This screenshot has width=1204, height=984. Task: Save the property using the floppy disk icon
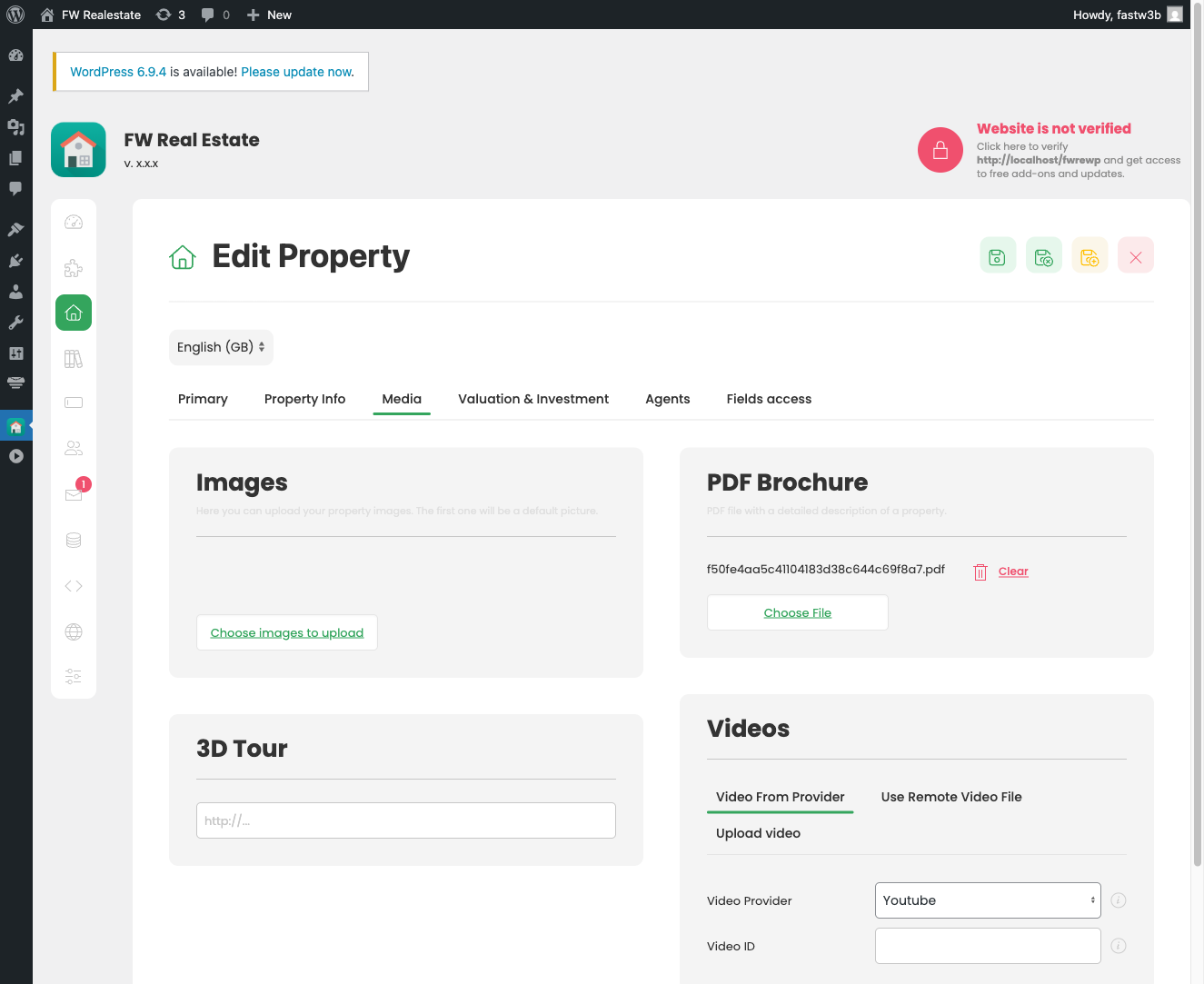(997, 255)
